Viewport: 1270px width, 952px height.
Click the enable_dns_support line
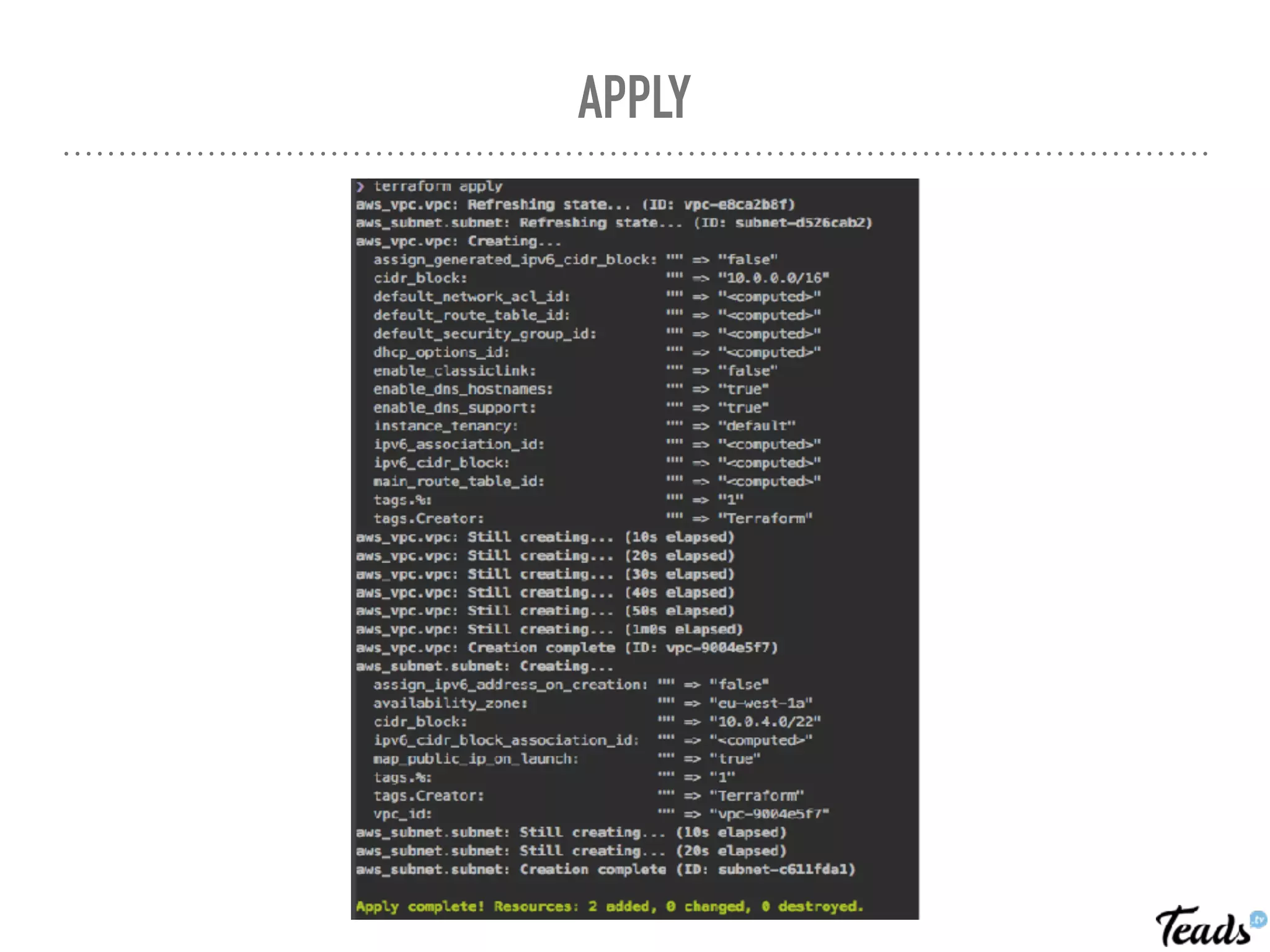click(x=571, y=408)
